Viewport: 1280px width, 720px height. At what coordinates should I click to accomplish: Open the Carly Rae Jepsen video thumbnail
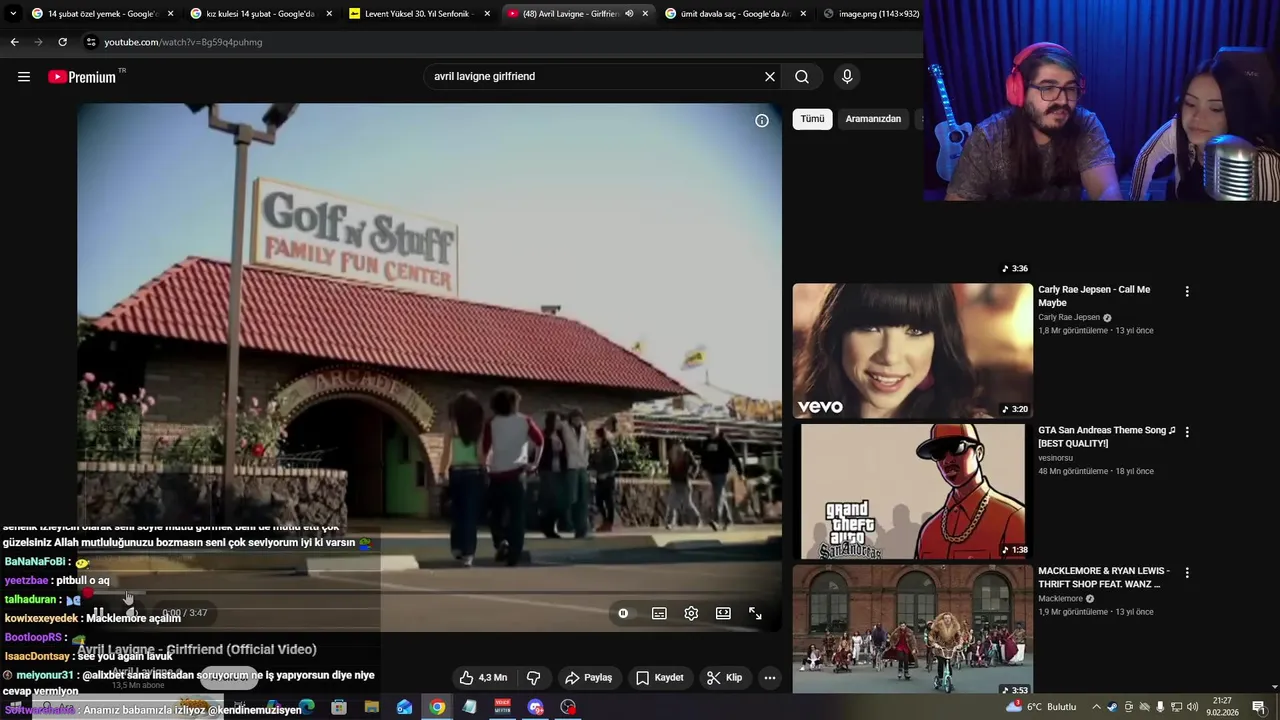[913, 350]
